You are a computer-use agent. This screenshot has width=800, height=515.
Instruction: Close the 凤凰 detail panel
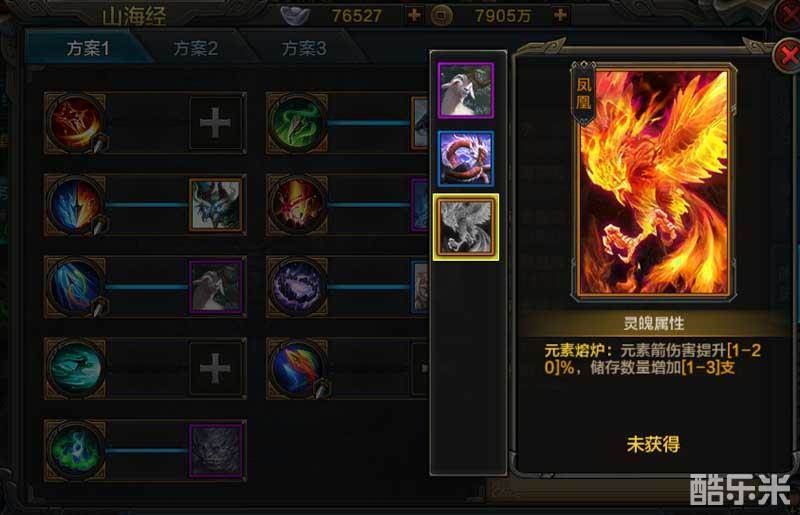point(786,55)
